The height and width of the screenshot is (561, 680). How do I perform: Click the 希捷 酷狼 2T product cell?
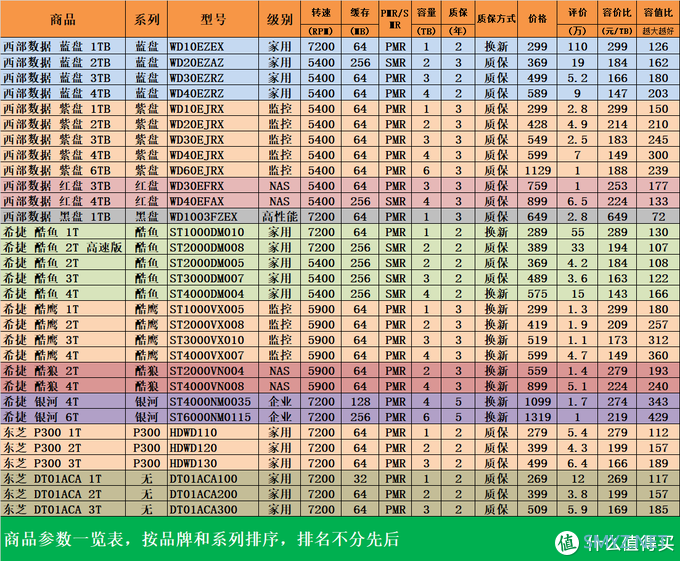[x=63, y=371]
